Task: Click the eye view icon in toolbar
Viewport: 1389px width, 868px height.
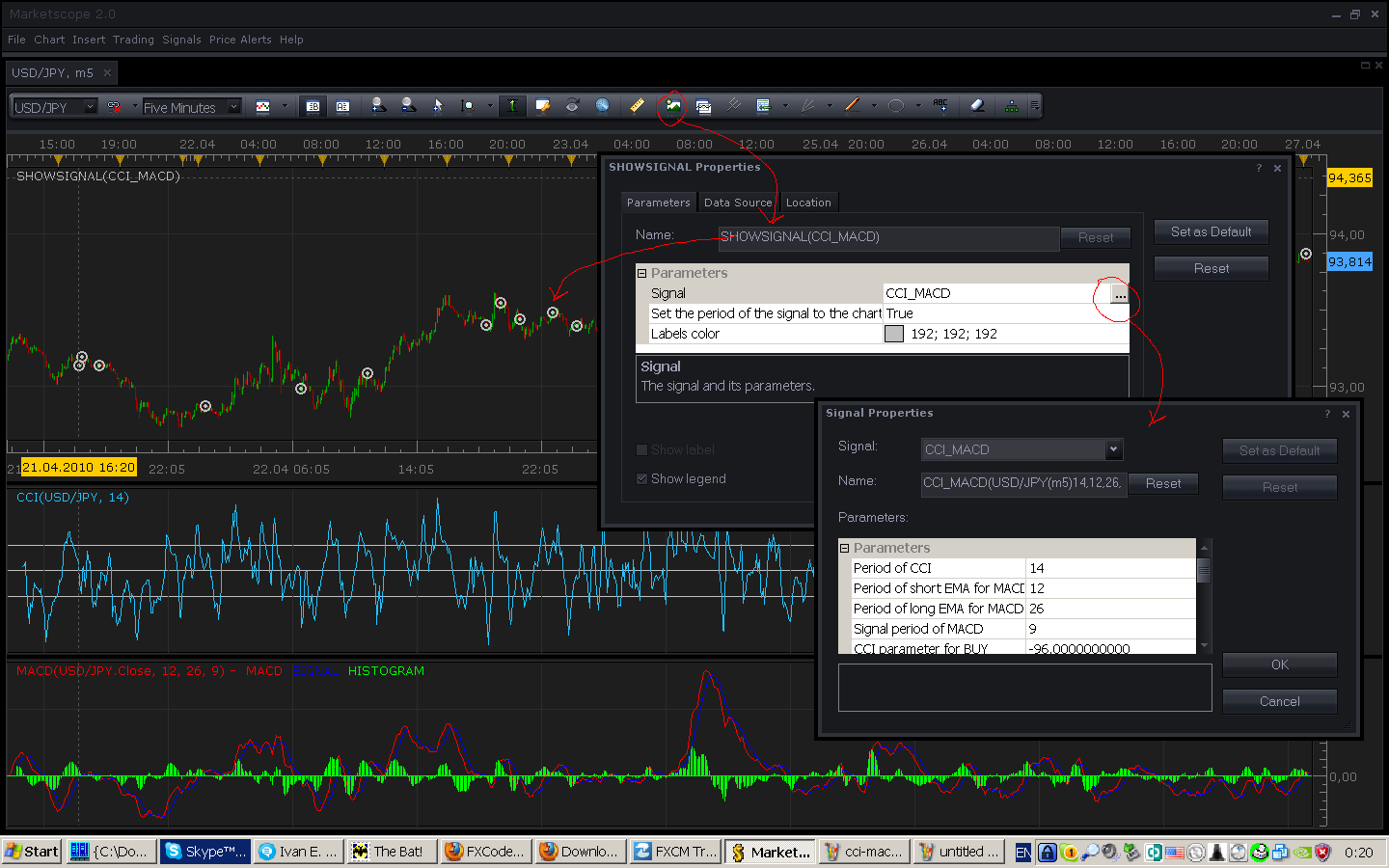Action: pyautogui.click(x=572, y=106)
